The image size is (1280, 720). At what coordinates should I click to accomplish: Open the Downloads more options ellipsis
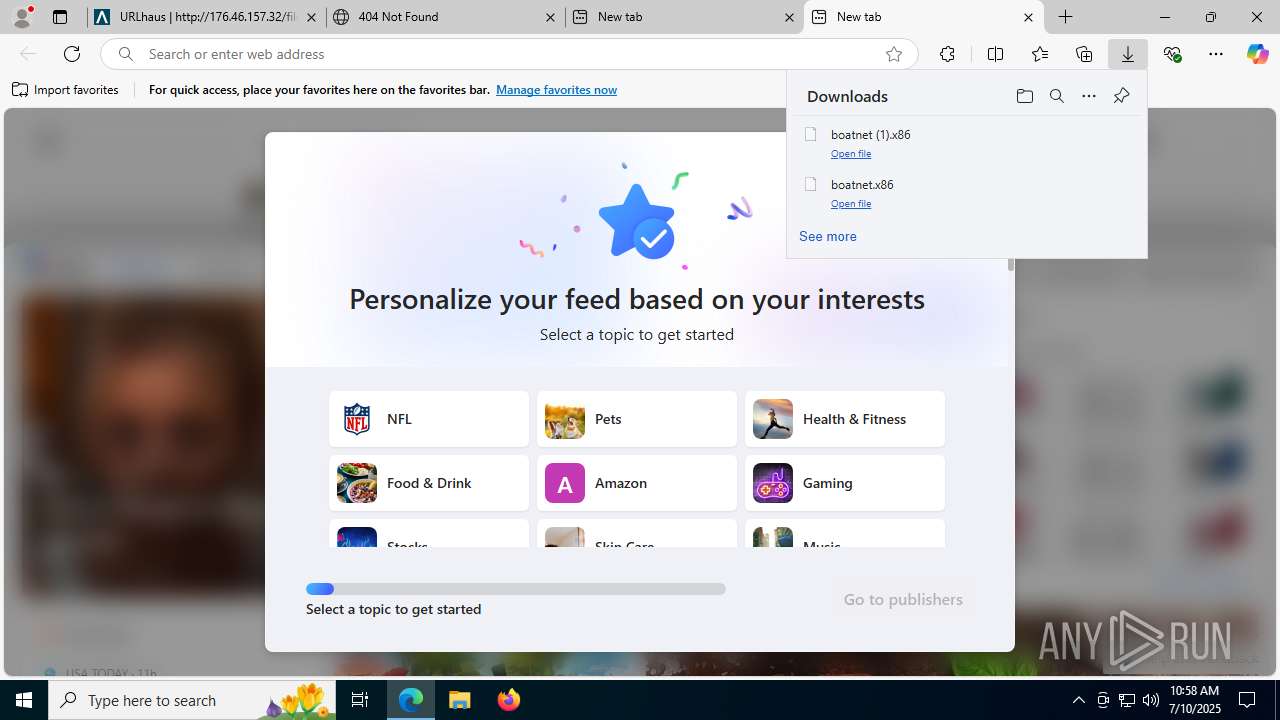coord(1089,96)
